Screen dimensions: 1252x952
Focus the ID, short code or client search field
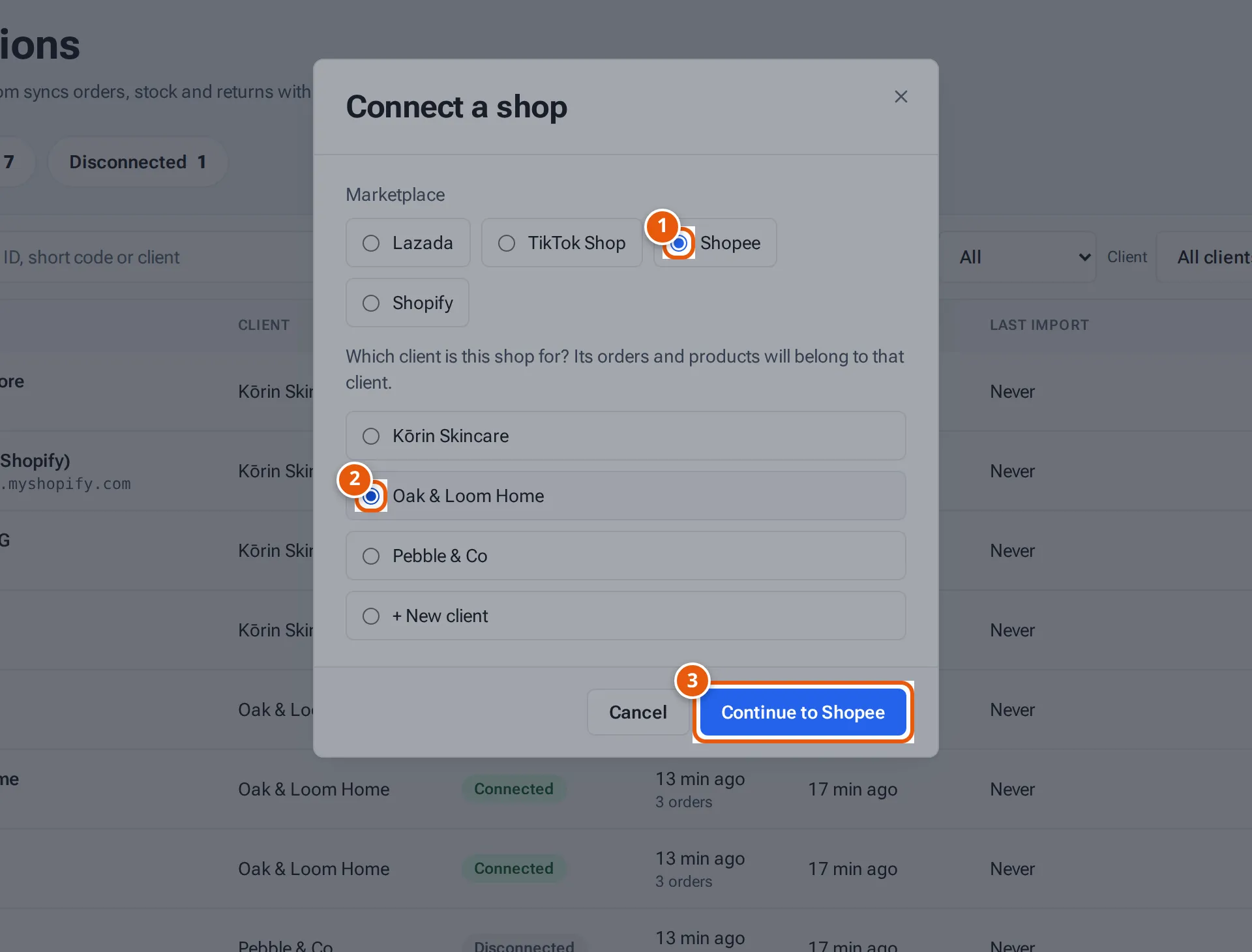(156, 257)
